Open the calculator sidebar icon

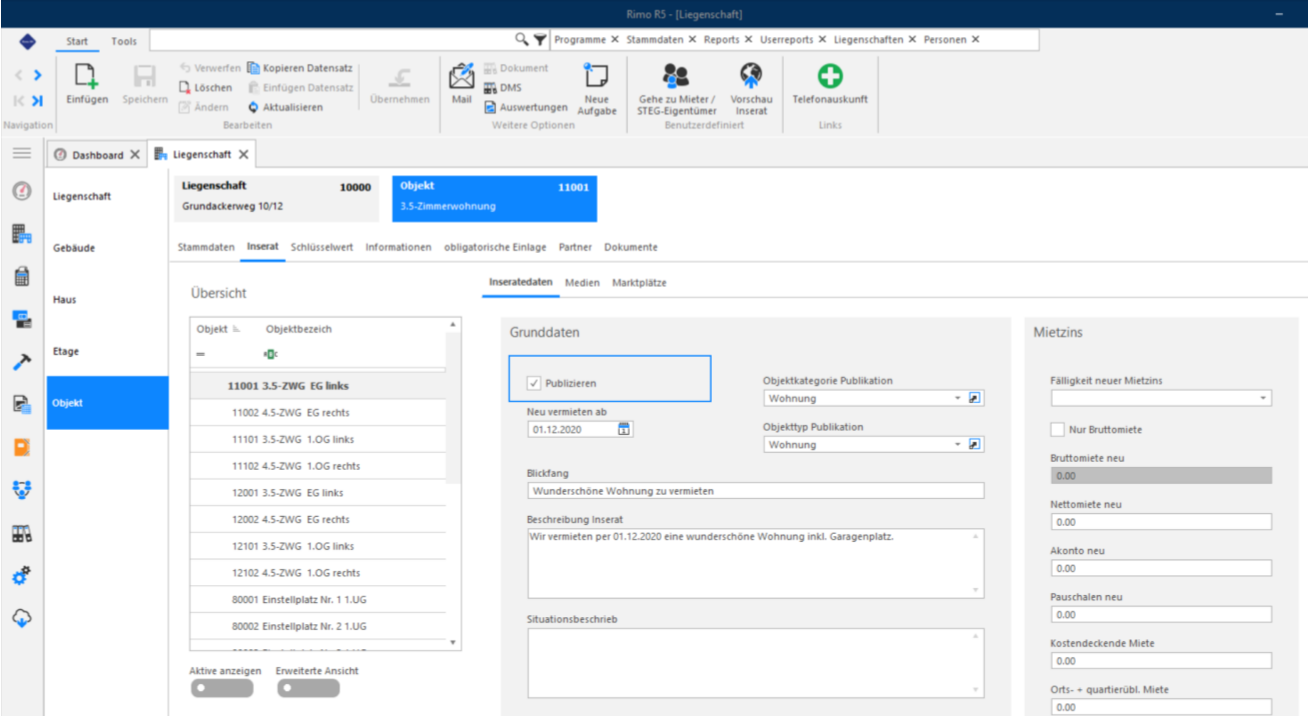[21, 277]
